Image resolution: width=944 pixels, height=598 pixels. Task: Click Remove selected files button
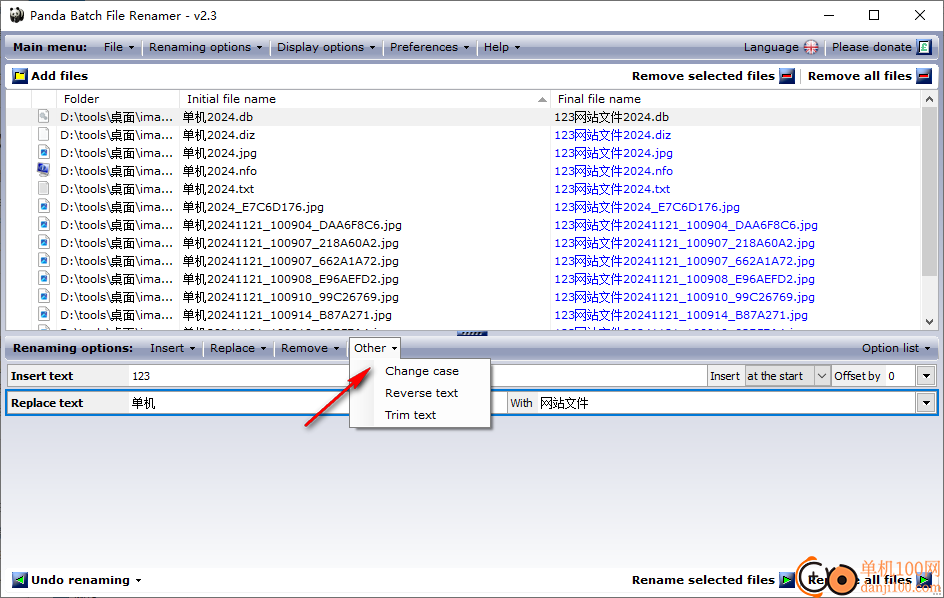(713, 76)
